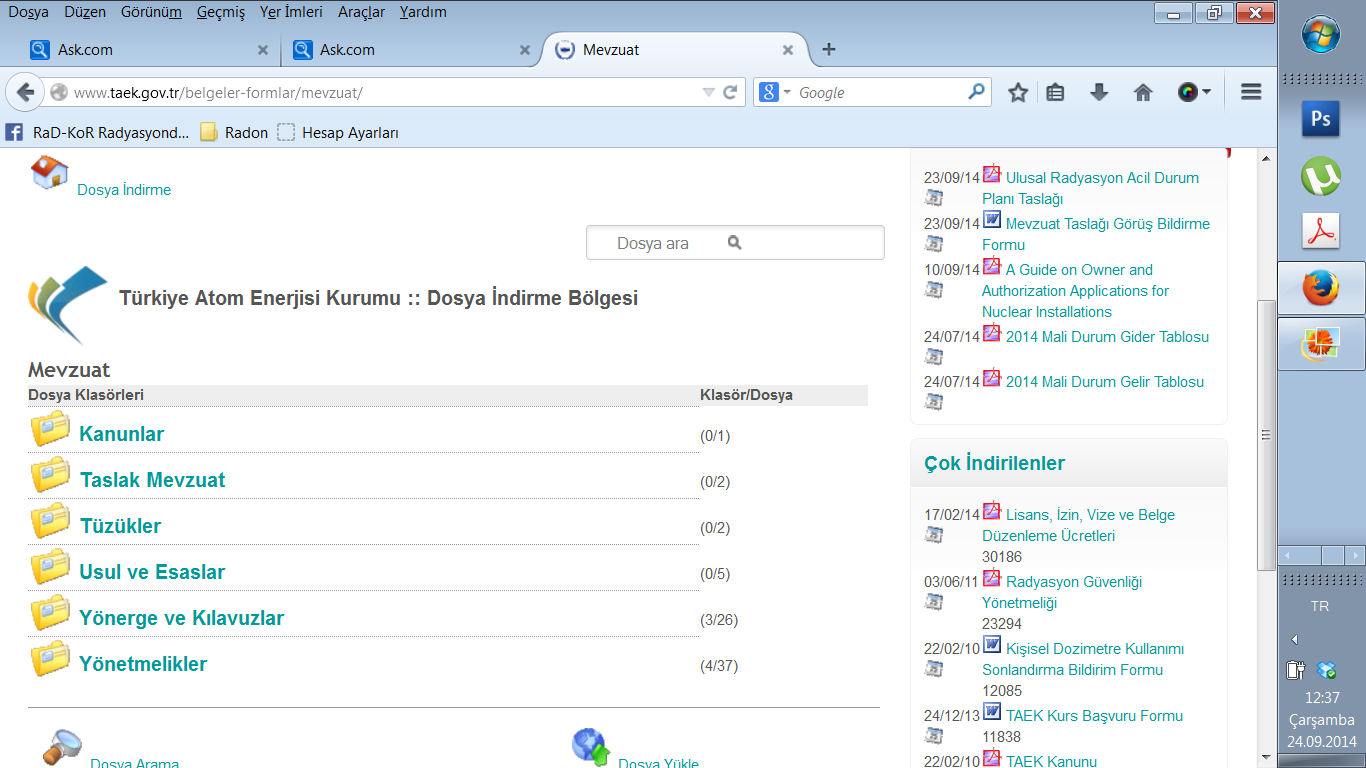Open the Downloads arrow icon

point(1099,92)
